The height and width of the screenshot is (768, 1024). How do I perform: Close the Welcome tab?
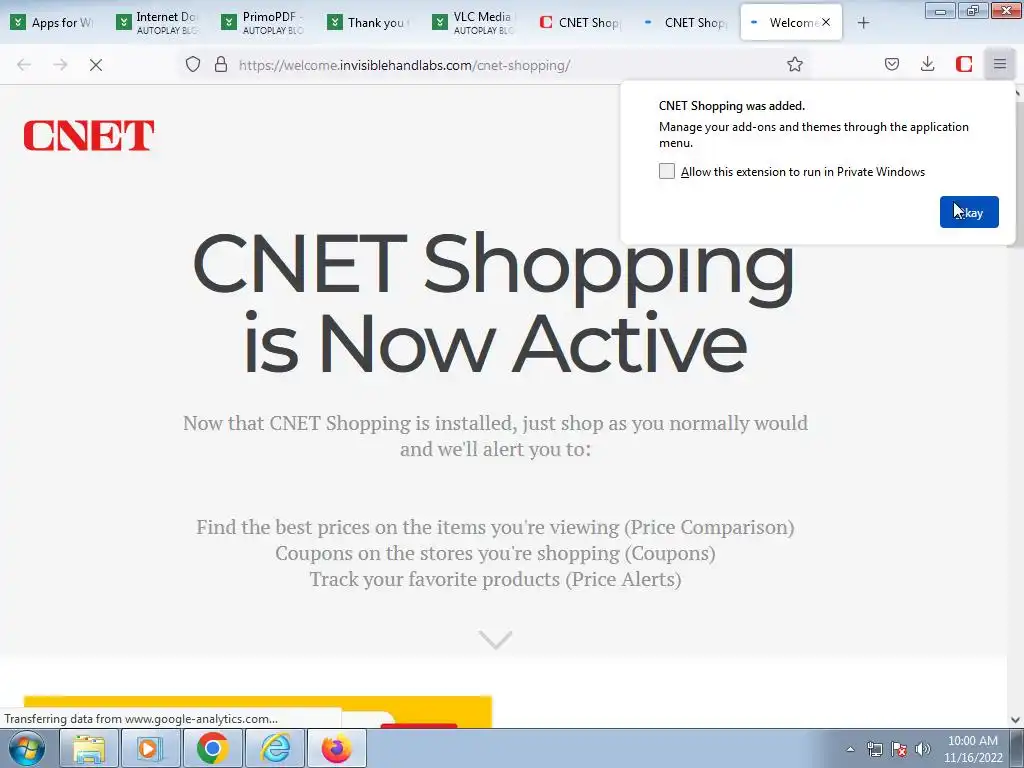pyautogui.click(x=825, y=22)
